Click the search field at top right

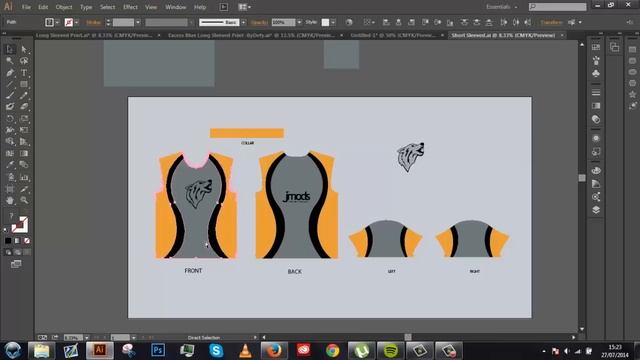558,7
